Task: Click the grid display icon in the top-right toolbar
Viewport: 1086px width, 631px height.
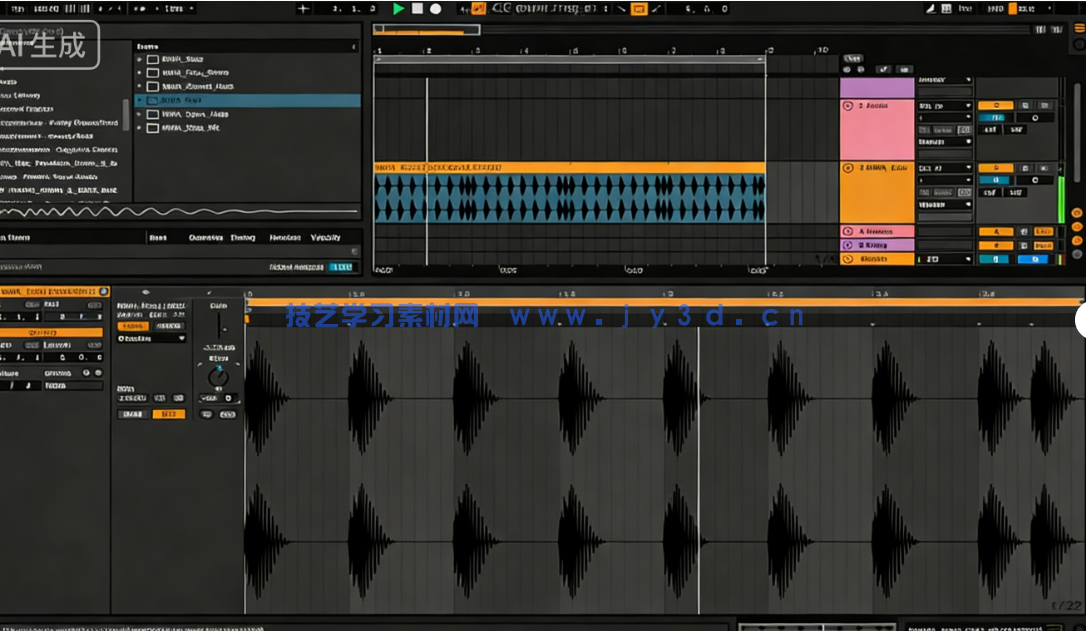Action: pos(946,9)
